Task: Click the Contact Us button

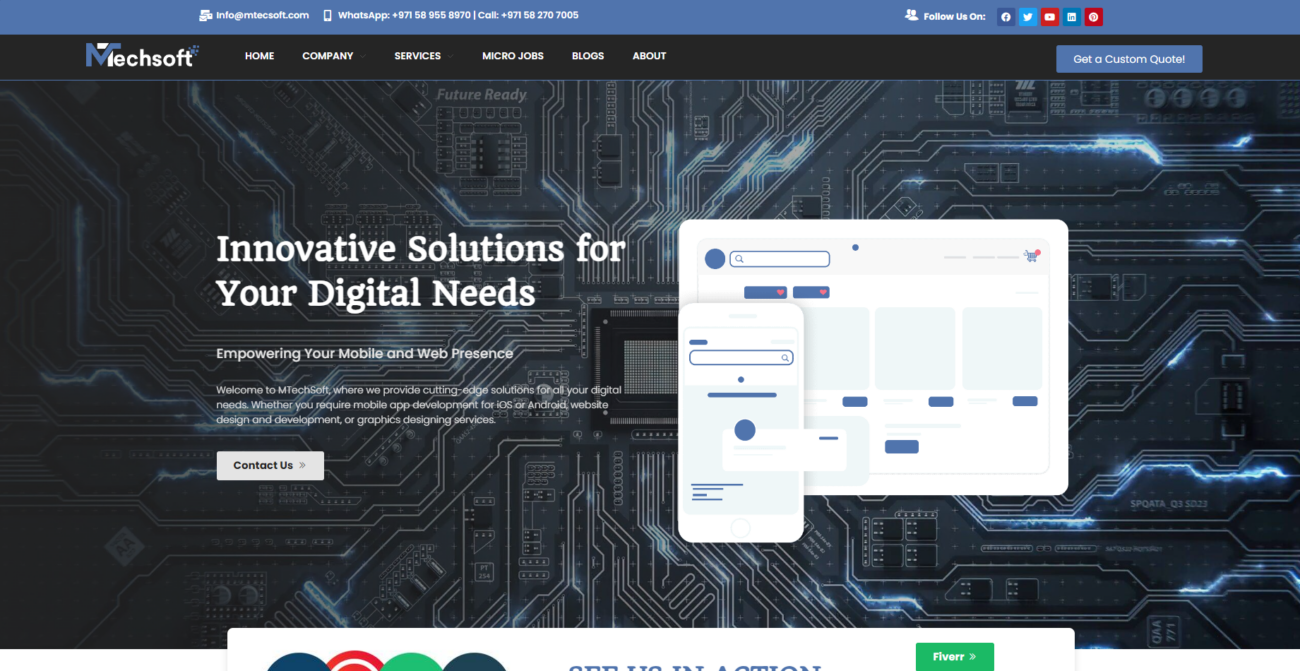Action: [270, 465]
